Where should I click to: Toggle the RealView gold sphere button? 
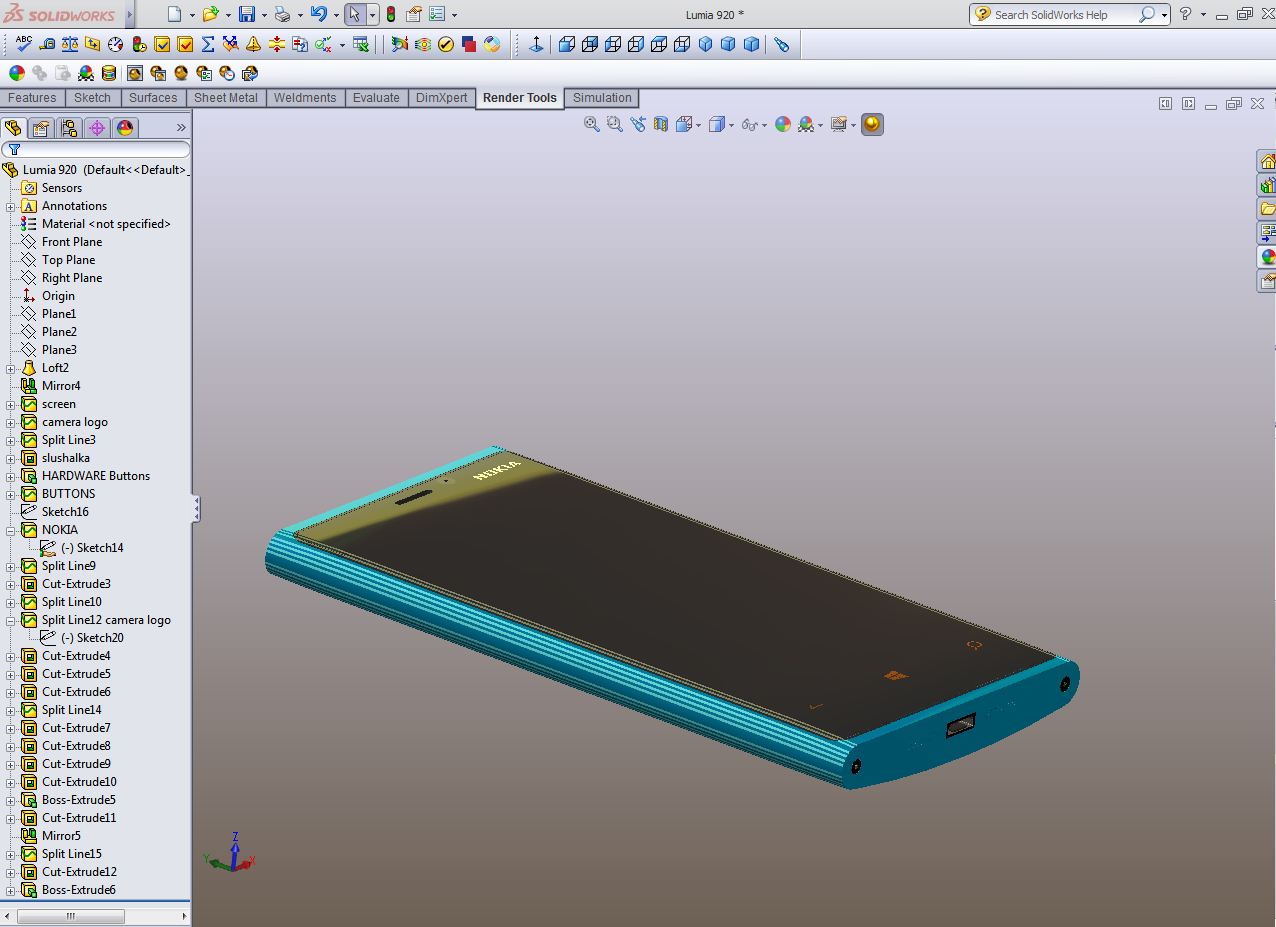(872, 124)
